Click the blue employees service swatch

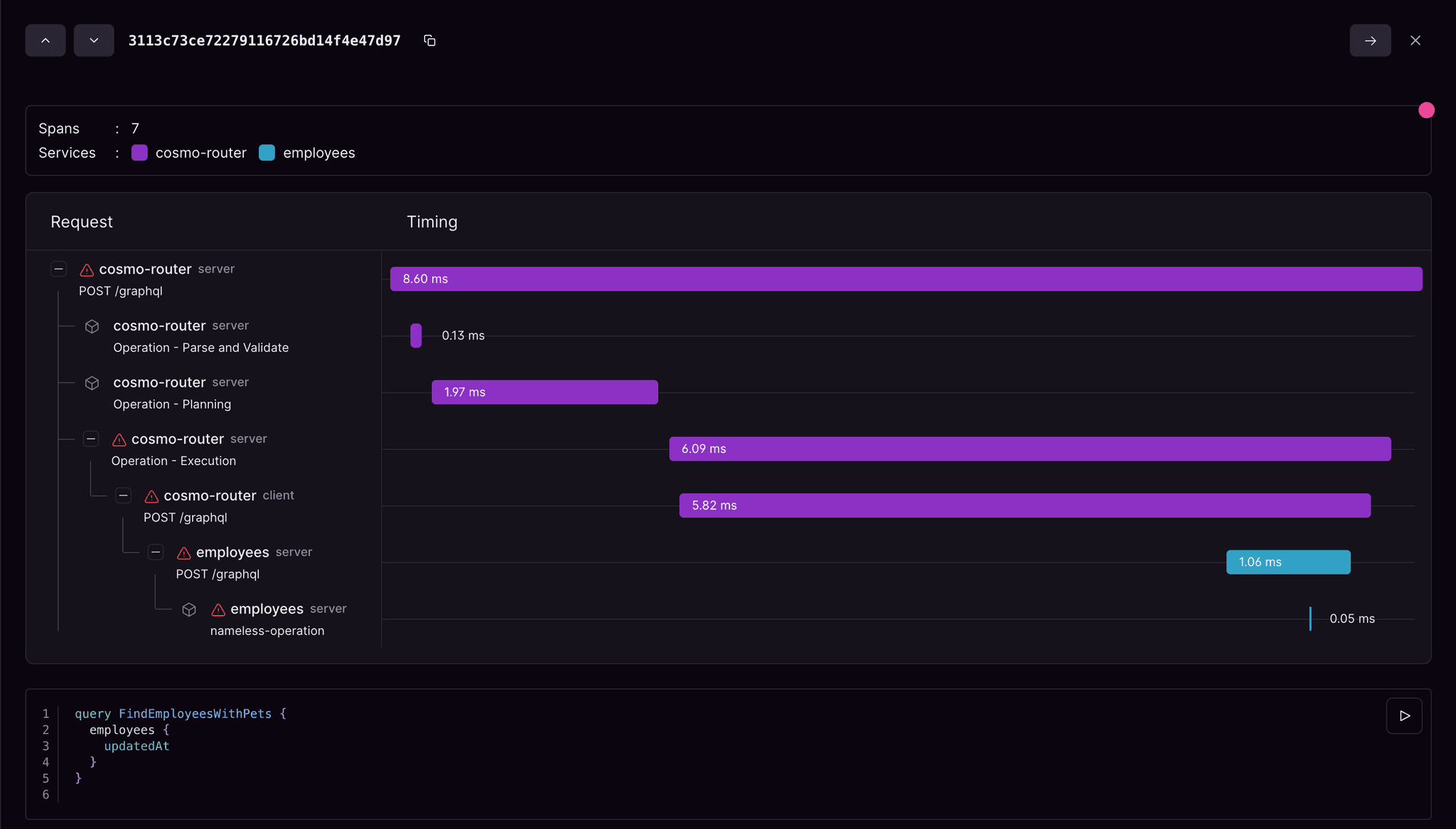coord(267,153)
